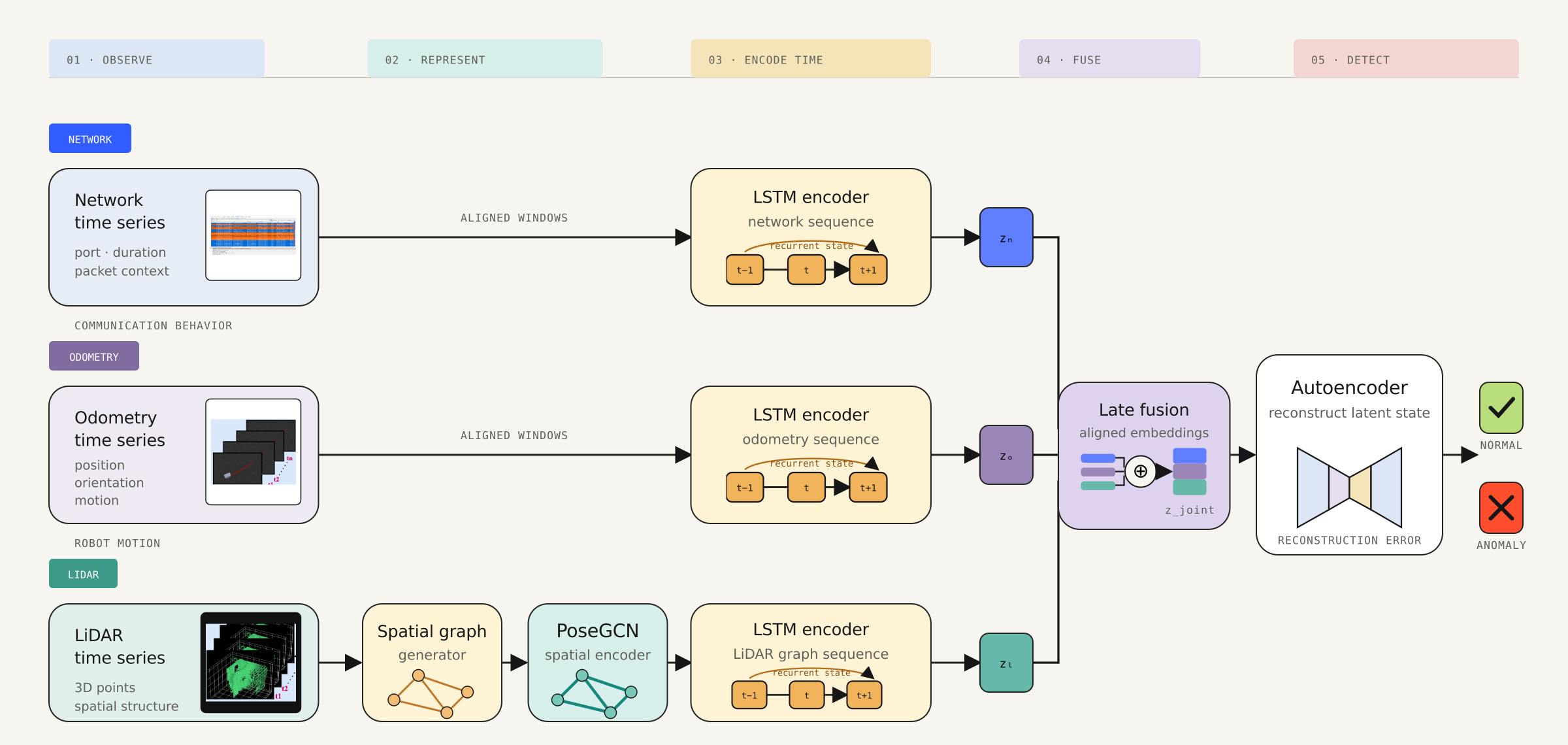The image size is (1568, 745).
Task: Open the LiDAR point cloud thumbnail
Action: pos(251,663)
